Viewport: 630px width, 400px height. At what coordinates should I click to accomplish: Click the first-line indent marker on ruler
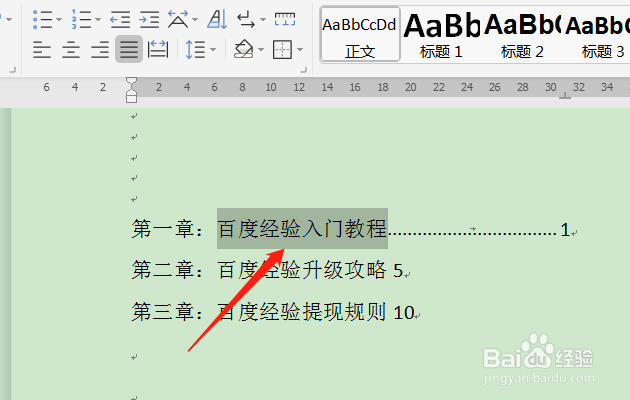131,81
